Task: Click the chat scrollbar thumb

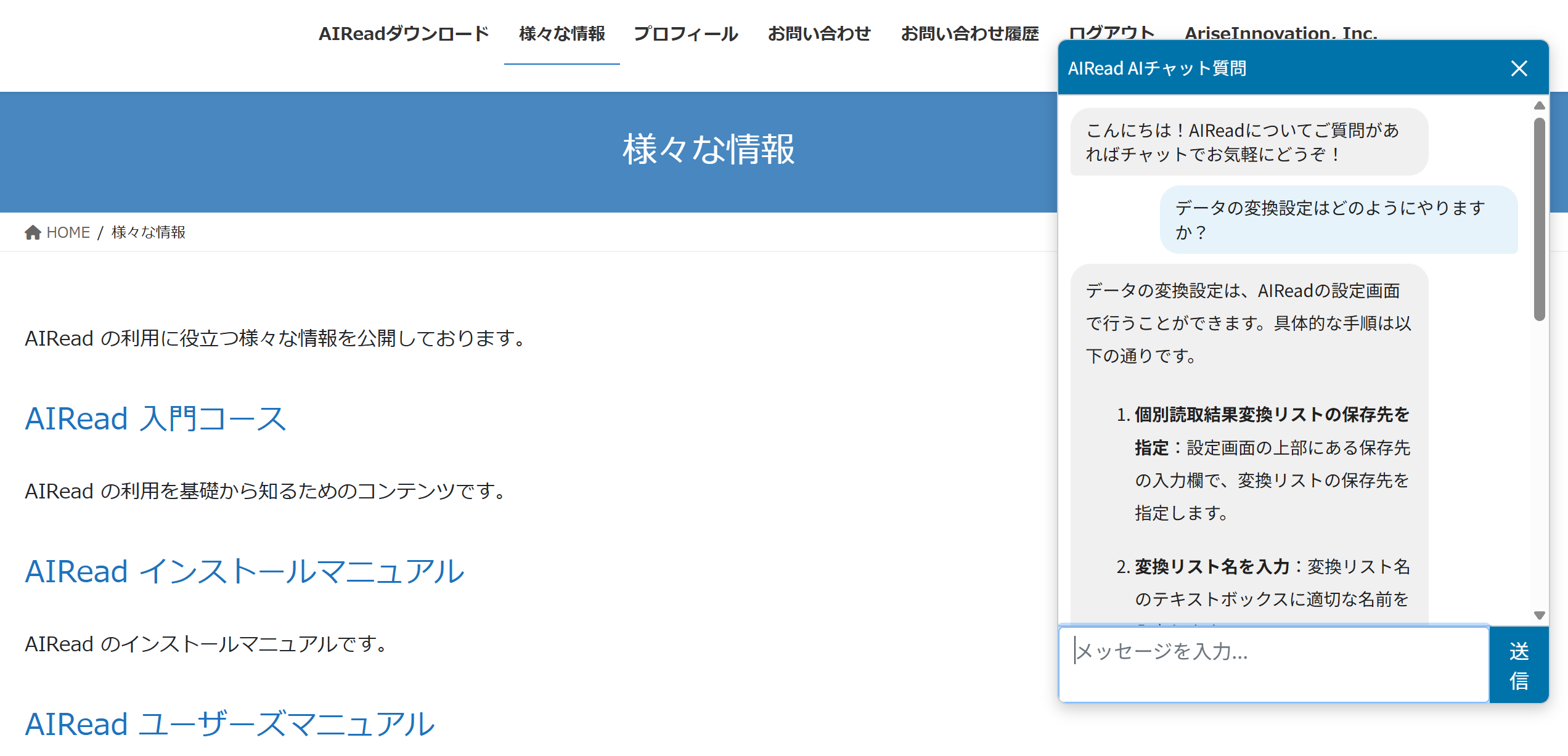Action: pyautogui.click(x=1539, y=219)
